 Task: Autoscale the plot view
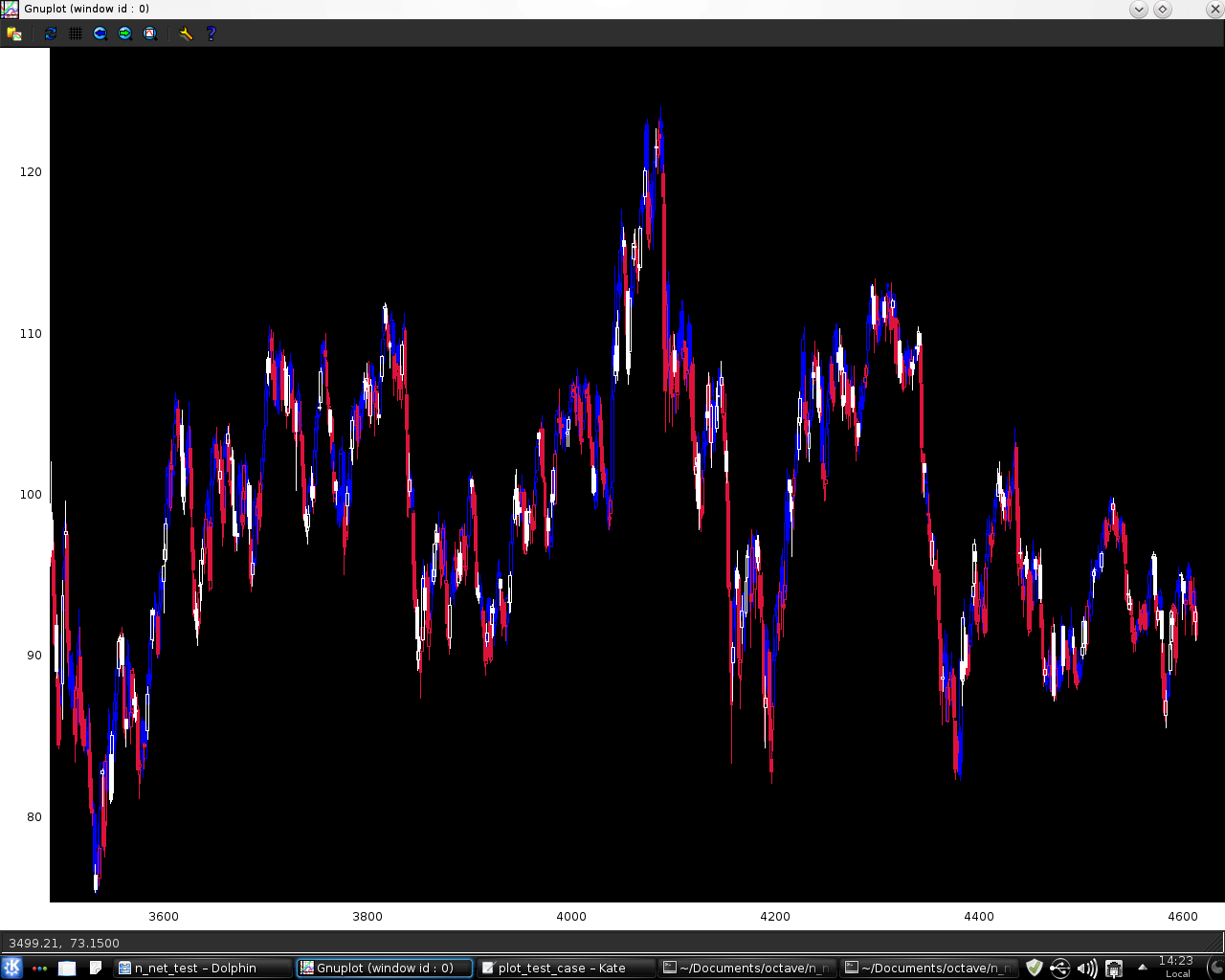(x=150, y=33)
